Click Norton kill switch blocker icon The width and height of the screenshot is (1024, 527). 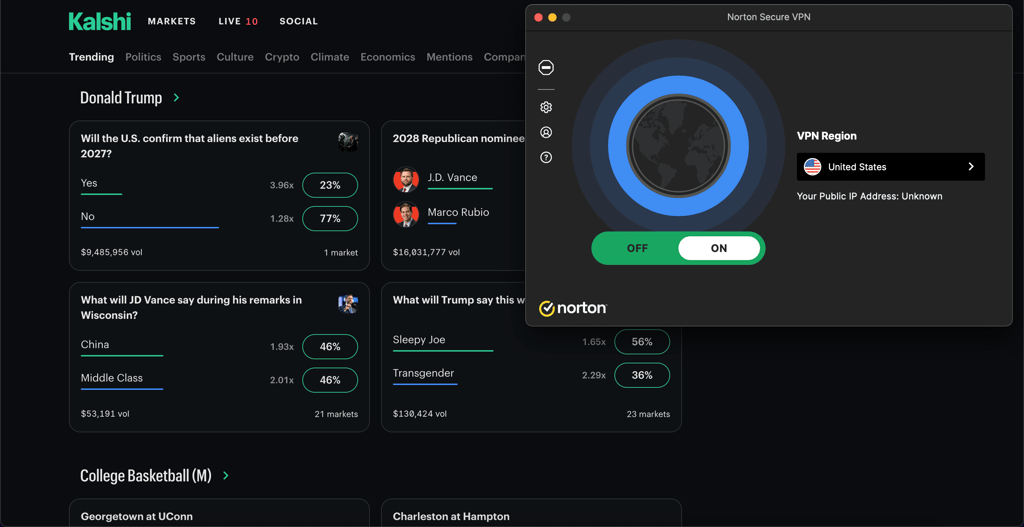pyautogui.click(x=546, y=67)
